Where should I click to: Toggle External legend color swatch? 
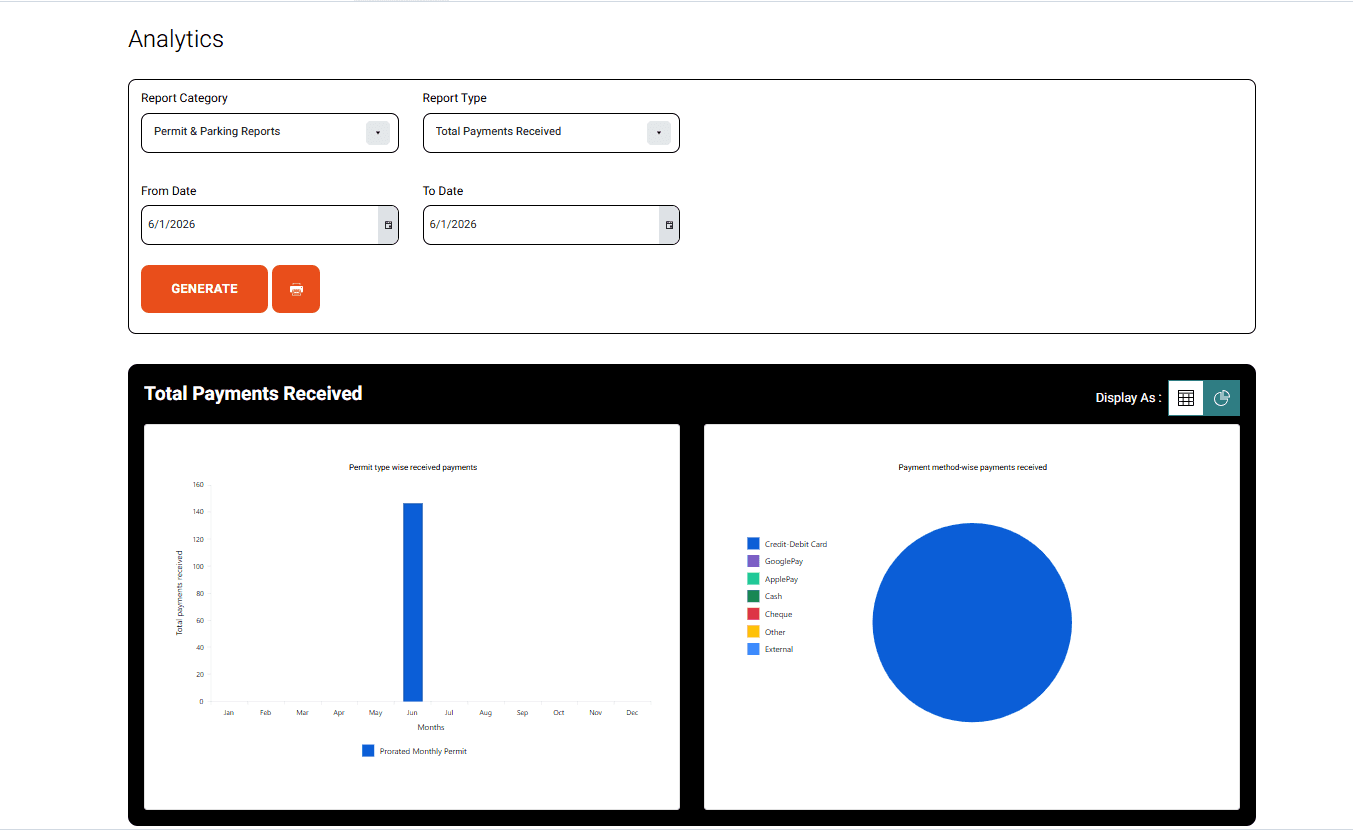[x=753, y=649]
